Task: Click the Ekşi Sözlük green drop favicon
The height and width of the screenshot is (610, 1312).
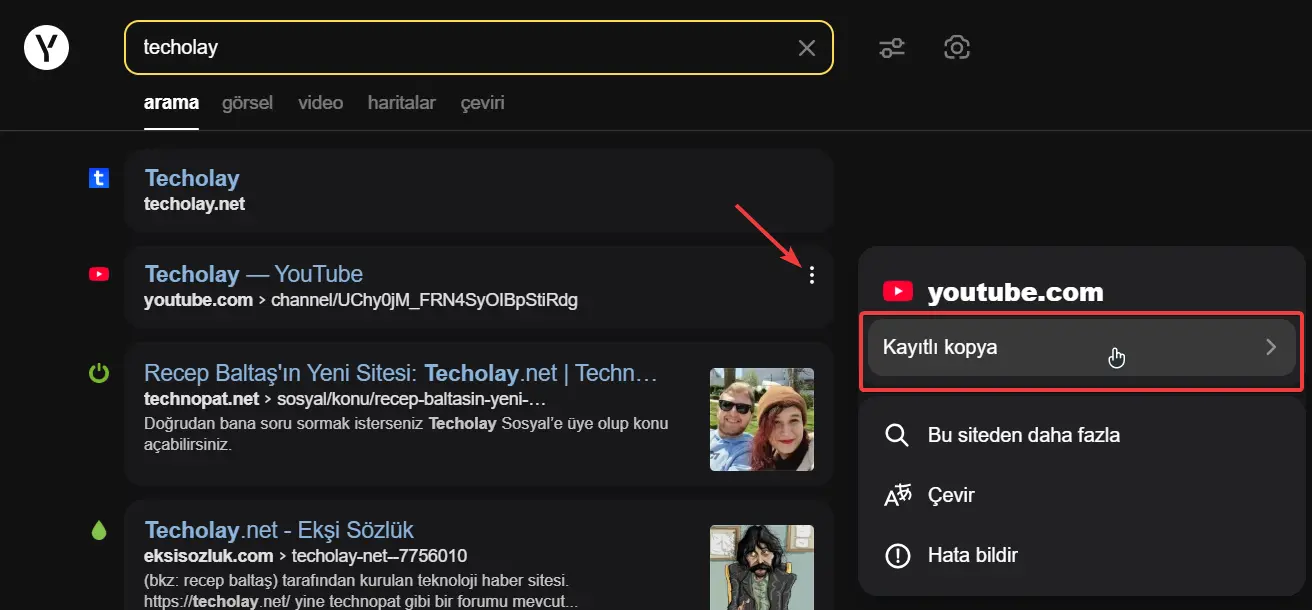Action: click(x=99, y=531)
